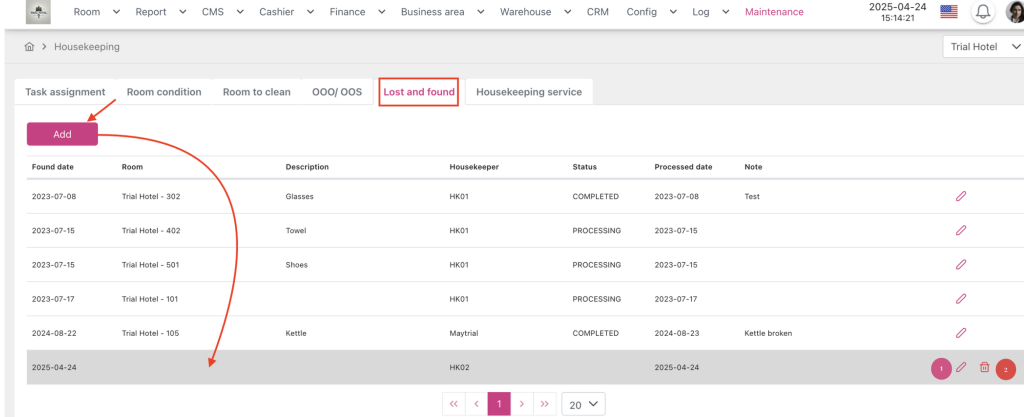Click the US flag language icon
Image resolution: width=1024 pixels, height=417 pixels.
pos(949,13)
